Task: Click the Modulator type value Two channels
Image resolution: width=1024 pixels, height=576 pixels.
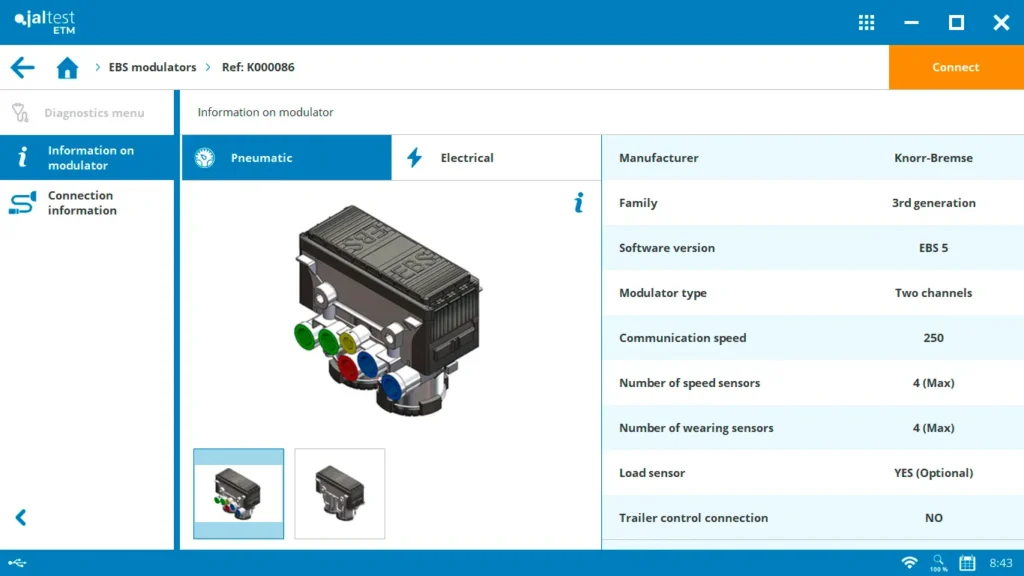Action: click(x=933, y=293)
